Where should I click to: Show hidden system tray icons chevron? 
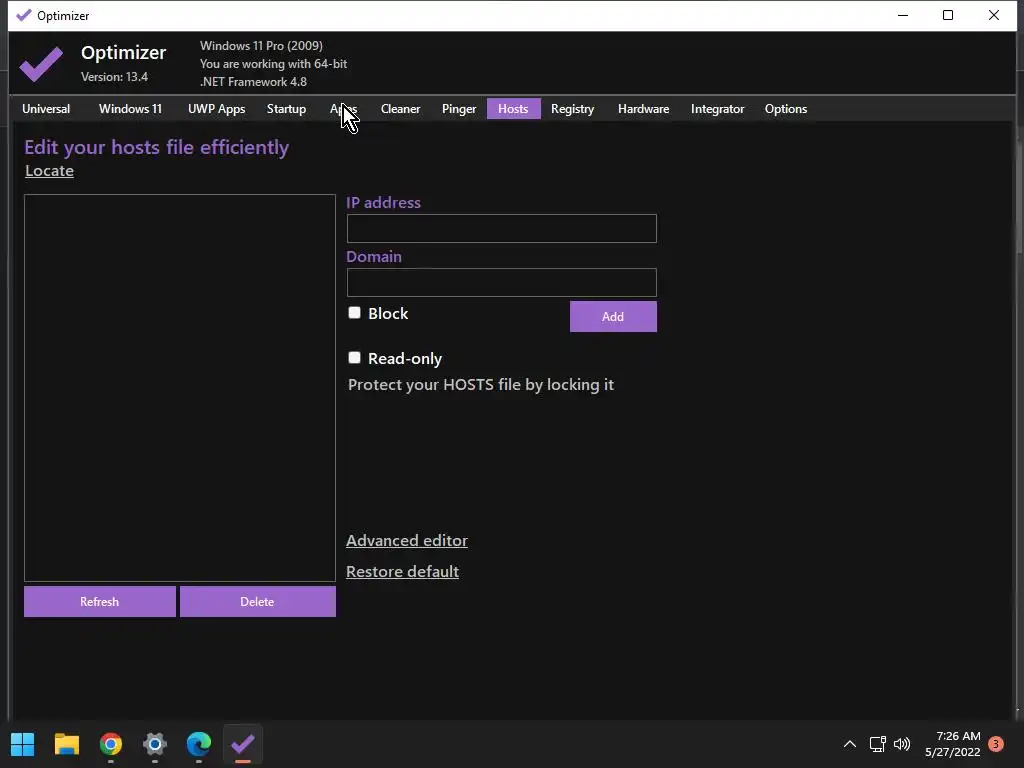pyautogui.click(x=850, y=744)
